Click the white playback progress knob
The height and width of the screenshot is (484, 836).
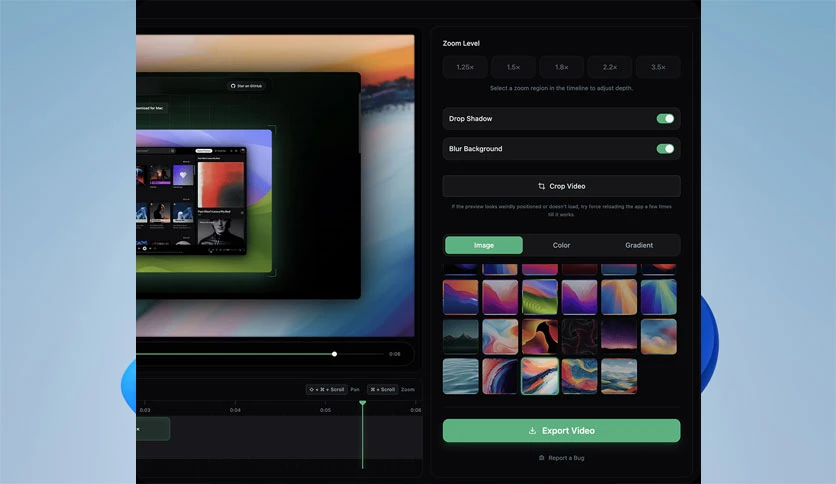click(334, 354)
